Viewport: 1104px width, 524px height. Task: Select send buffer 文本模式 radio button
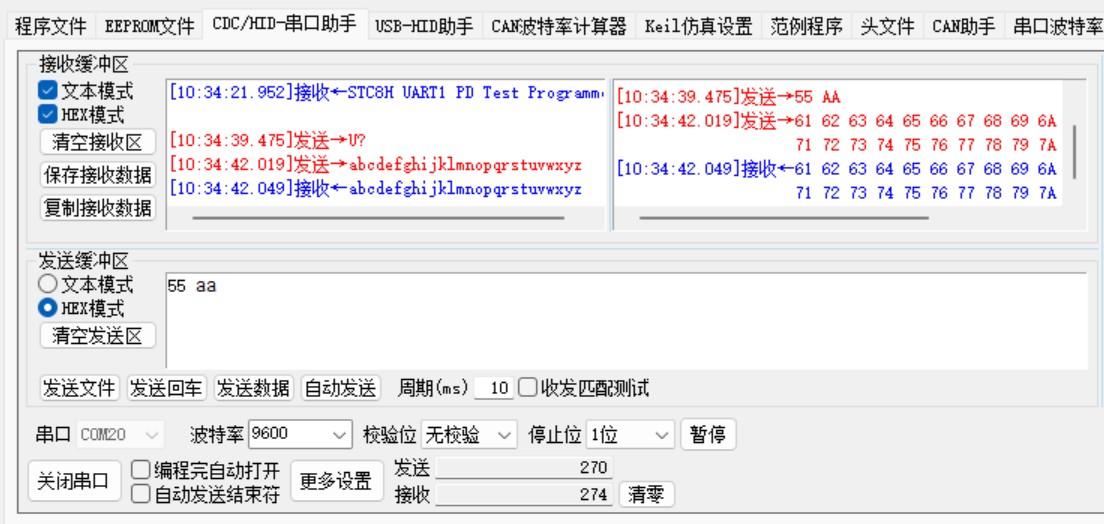pos(48,285)
